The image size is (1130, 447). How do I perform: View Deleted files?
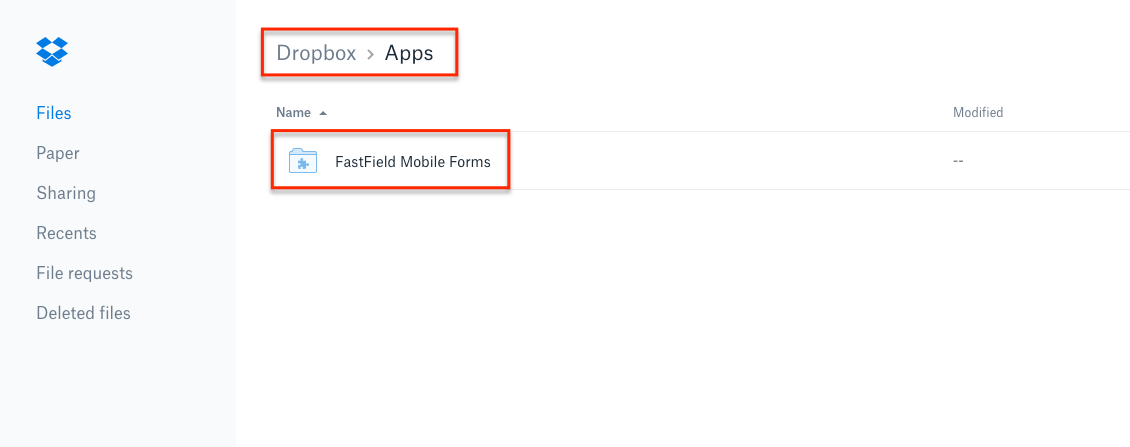(x=83, y=313)
